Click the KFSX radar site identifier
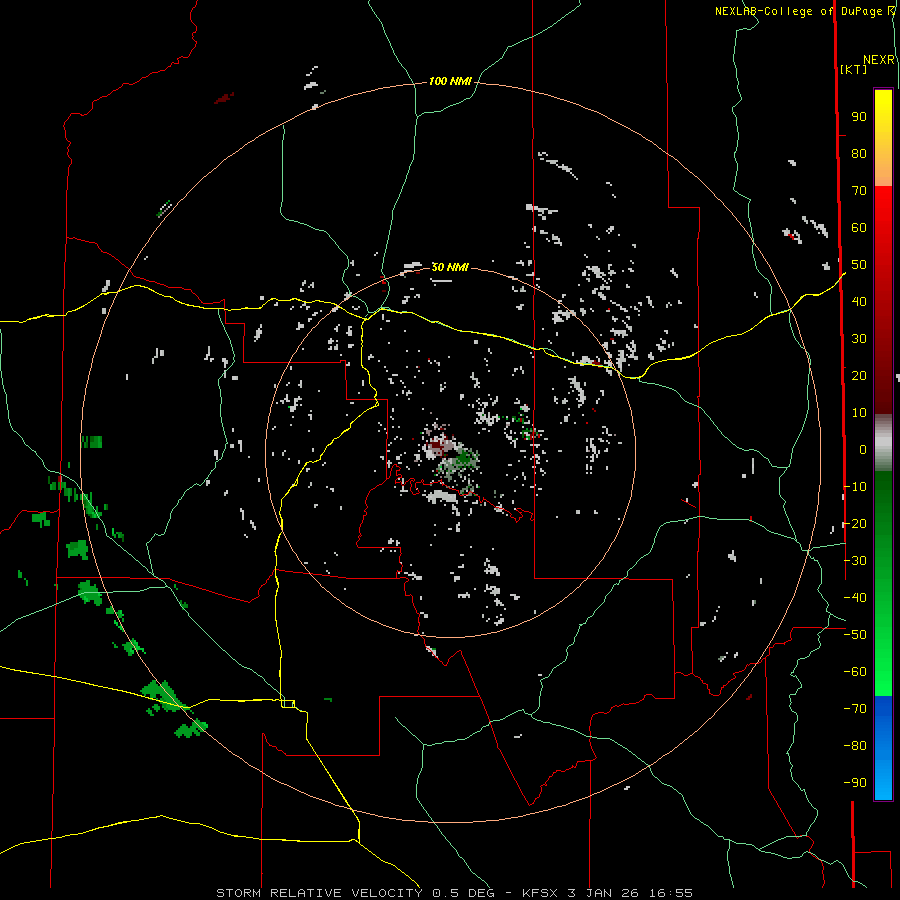Image resolution: width=900 pixels, height=900 pixels. coord(540,893)
